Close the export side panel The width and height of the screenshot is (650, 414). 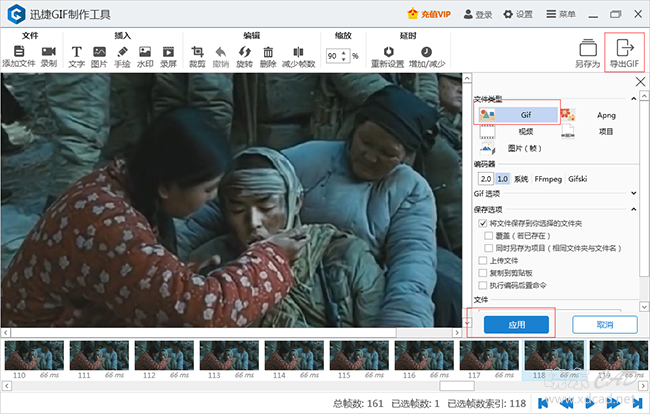[x=640, y=82]
